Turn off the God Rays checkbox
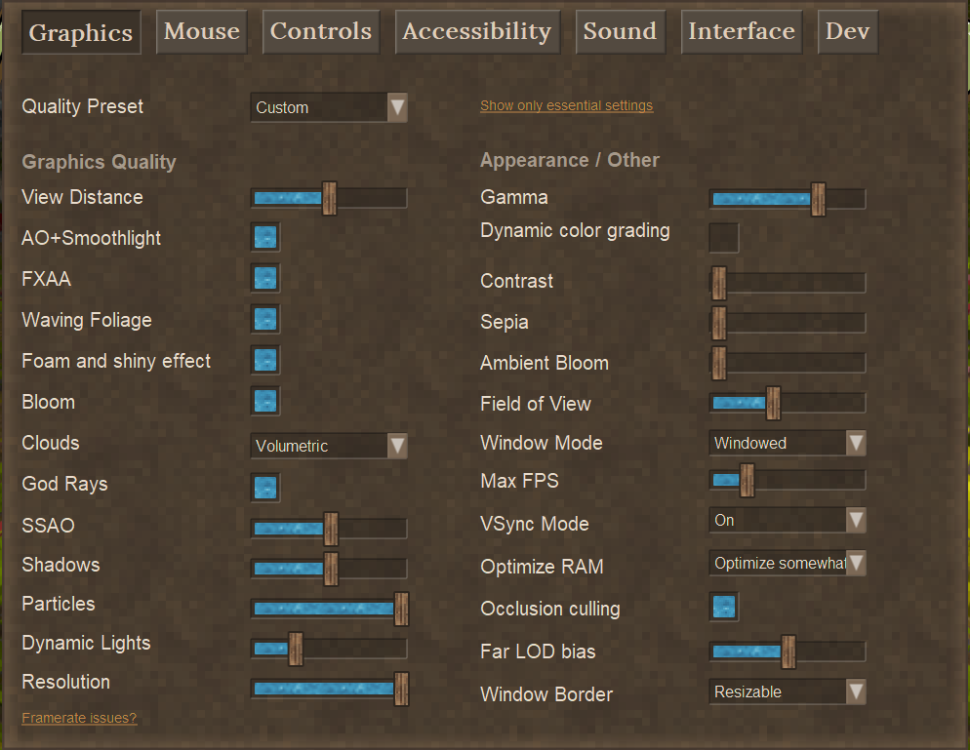This screenshot has height=750, width=970. coord(265,488)
